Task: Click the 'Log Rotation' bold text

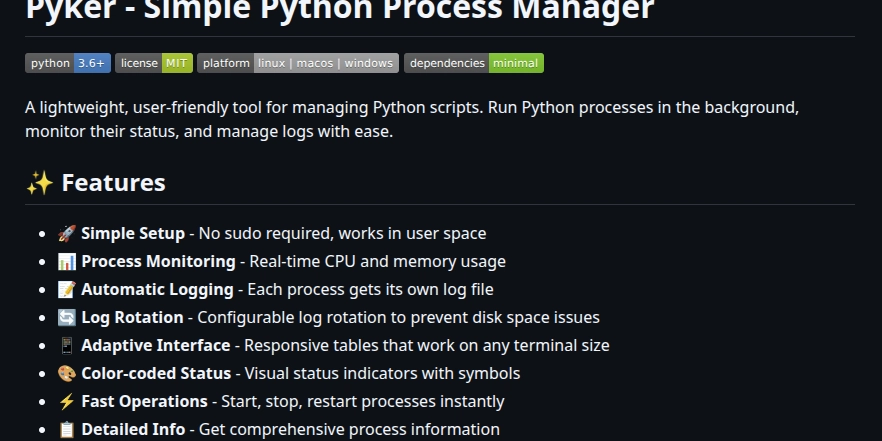Action: click(x=132, y=317)
